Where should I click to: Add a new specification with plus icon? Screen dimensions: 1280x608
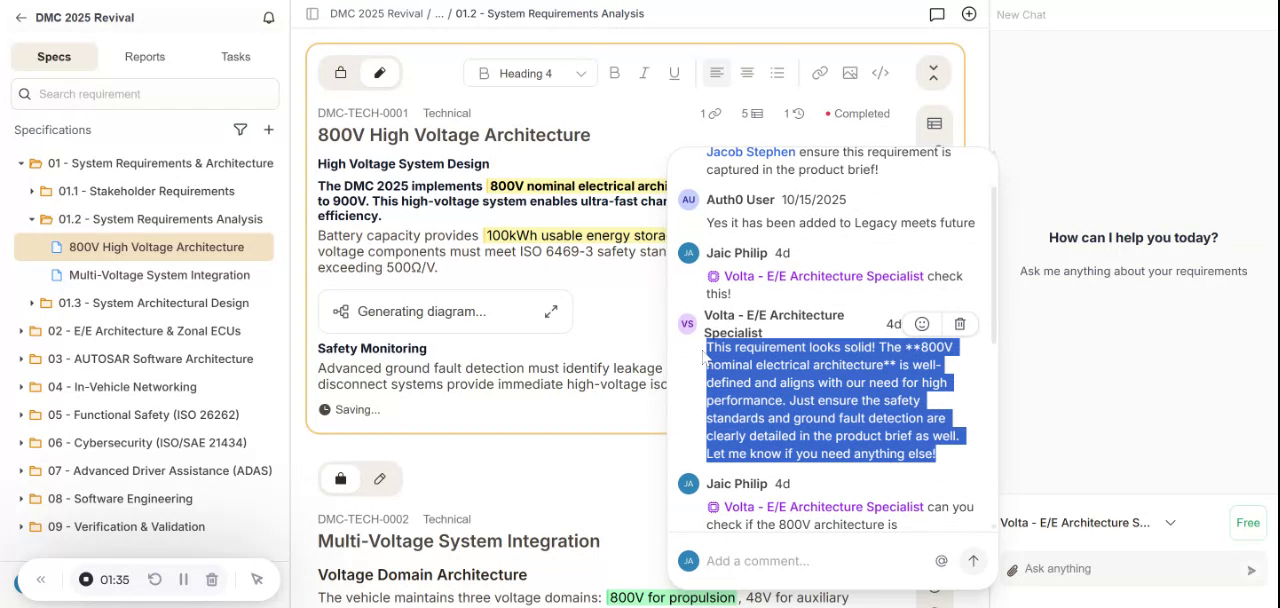[268, 130]
